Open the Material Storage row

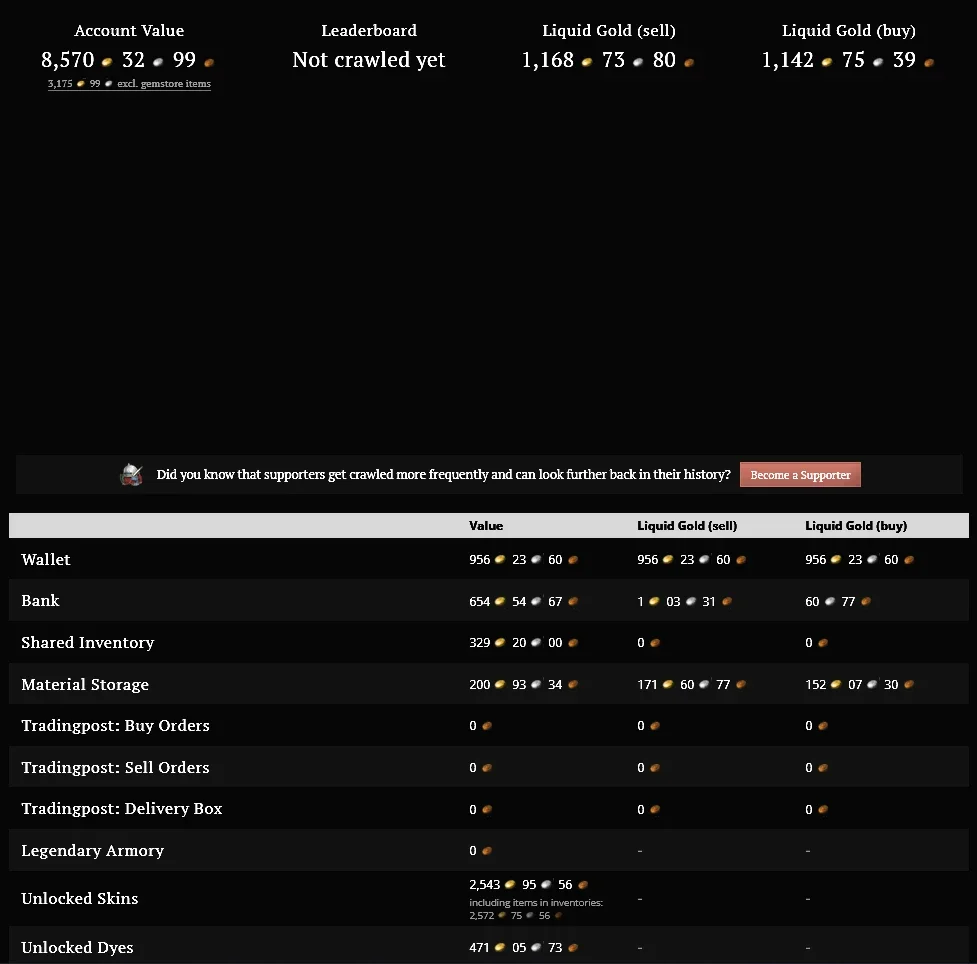488,684
